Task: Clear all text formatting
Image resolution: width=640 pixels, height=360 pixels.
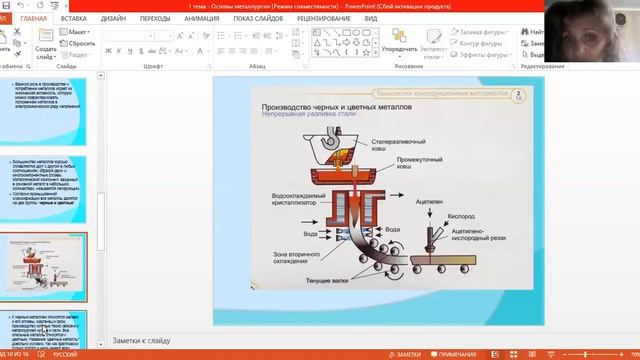Action: pos(206,36)
